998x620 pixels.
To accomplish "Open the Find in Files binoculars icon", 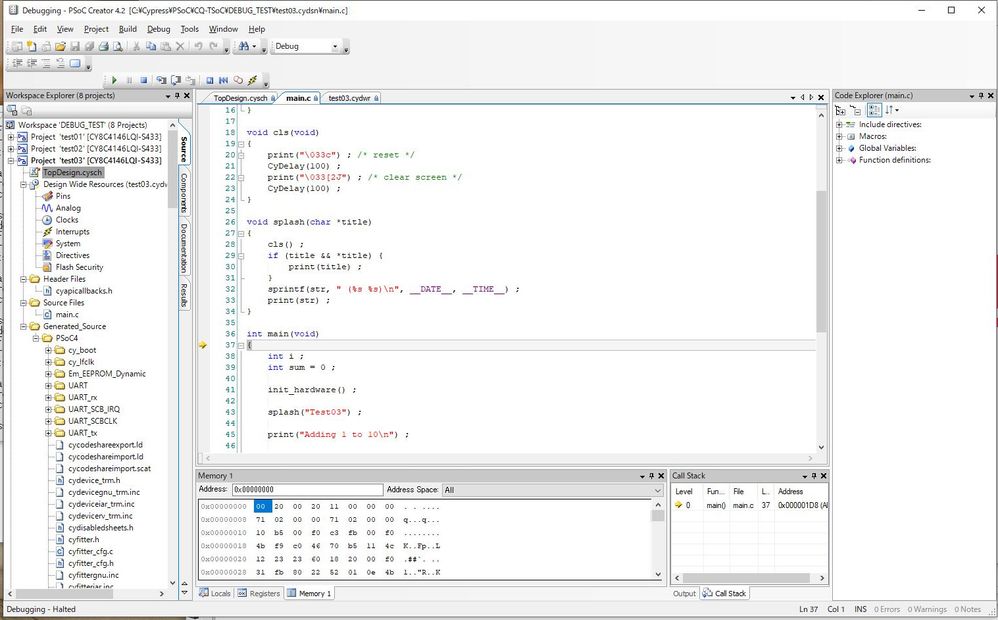I will (242, 46).
